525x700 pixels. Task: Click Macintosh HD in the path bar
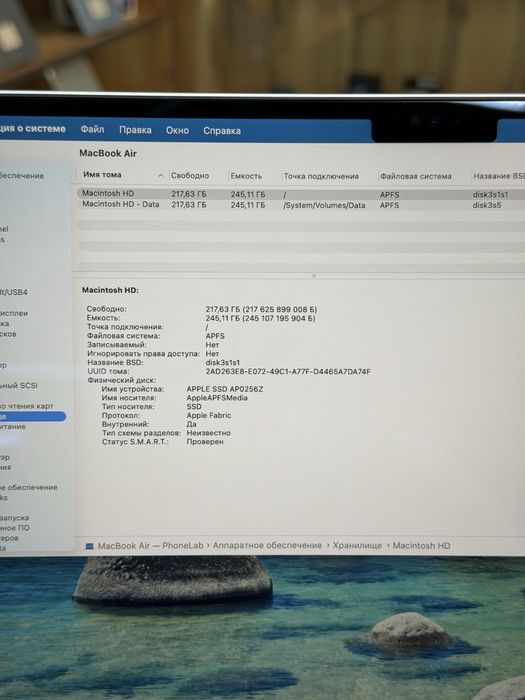click(421, 546)
